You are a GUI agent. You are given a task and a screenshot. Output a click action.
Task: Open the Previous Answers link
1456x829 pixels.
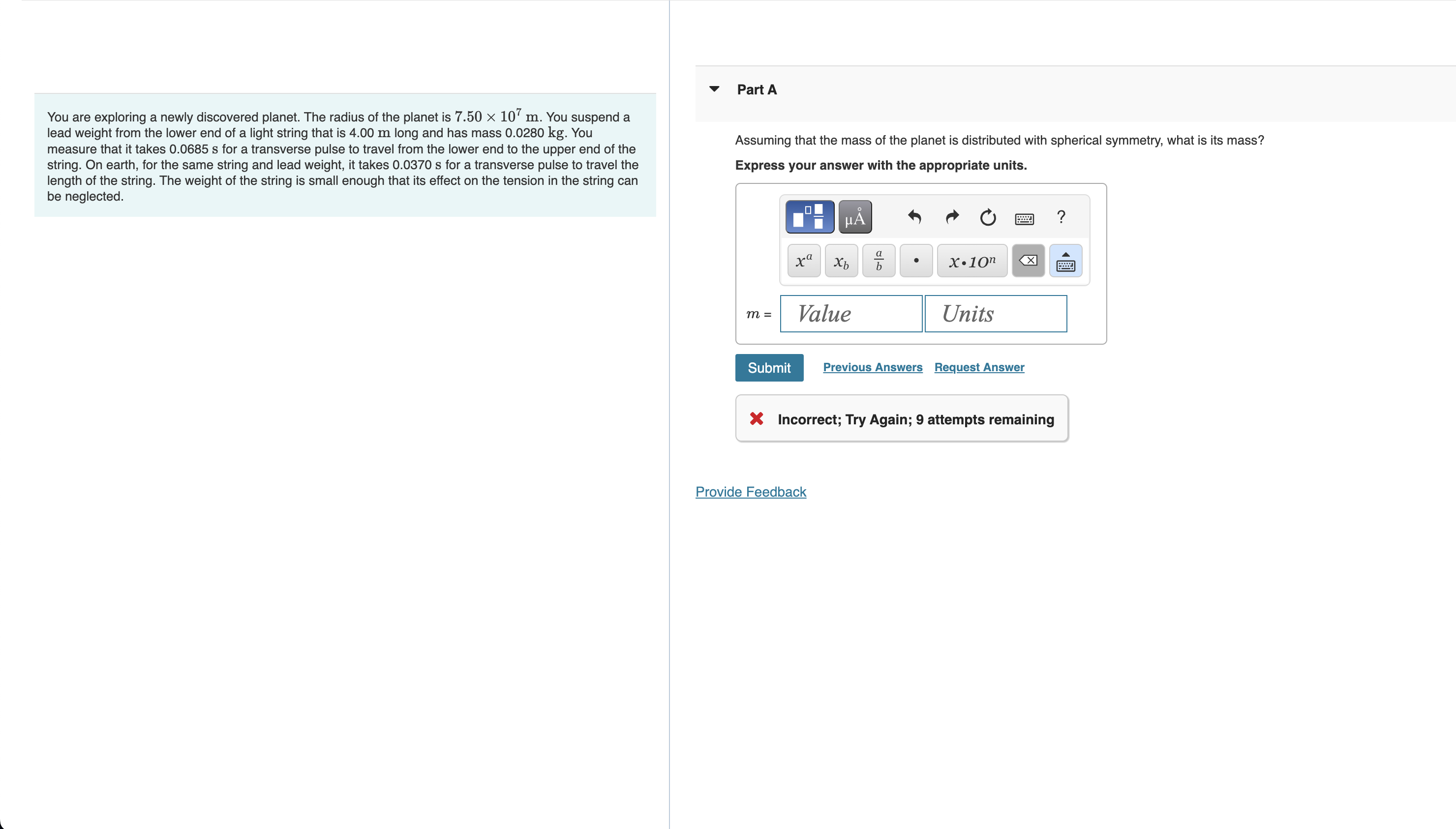point(872,367)
